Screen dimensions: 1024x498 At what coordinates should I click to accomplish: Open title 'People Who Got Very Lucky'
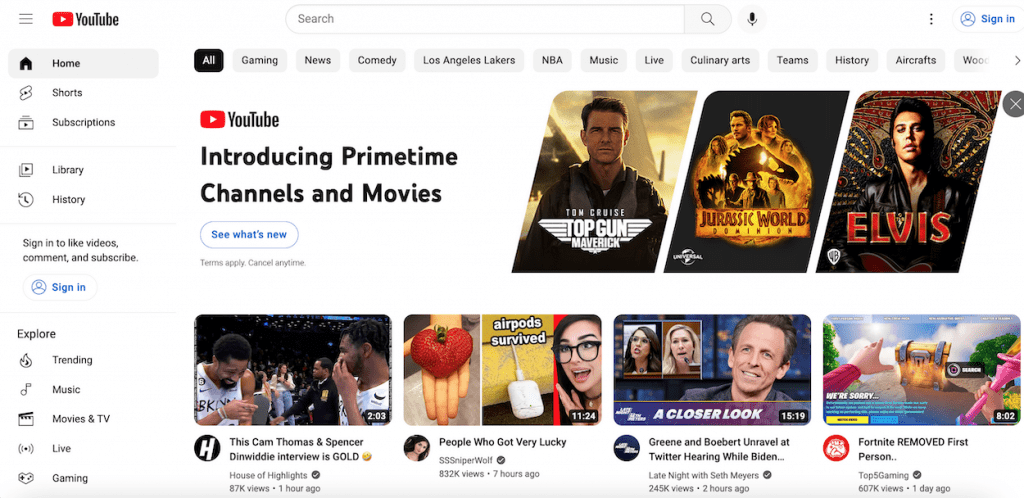pyautogui.click(x=502, y=442)
